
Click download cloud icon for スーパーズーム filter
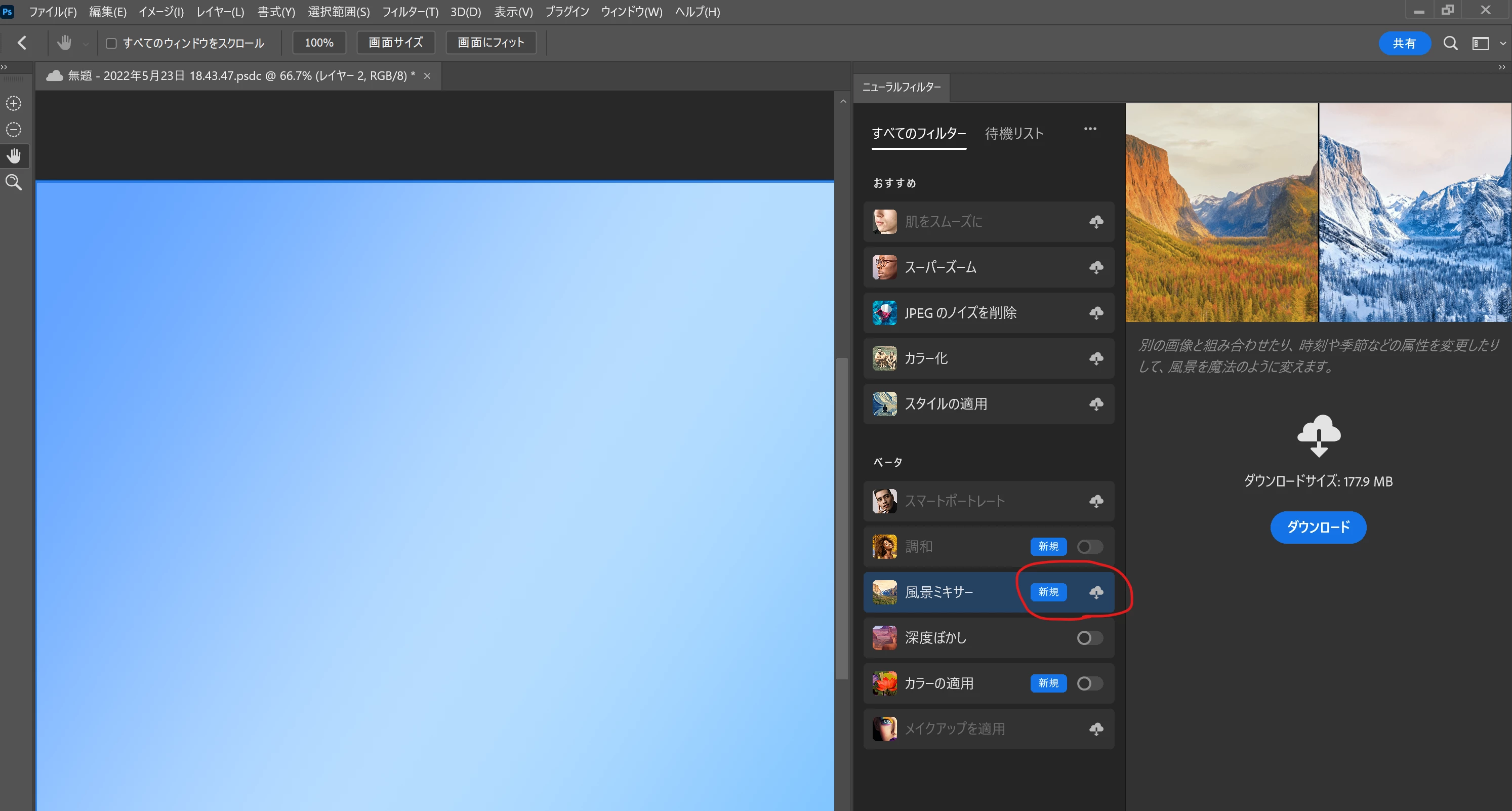pyautogui.click(x=1096, y=268)
